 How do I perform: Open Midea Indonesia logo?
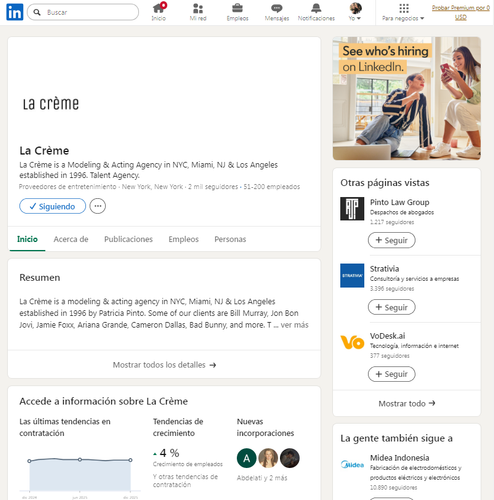[352, 464]
